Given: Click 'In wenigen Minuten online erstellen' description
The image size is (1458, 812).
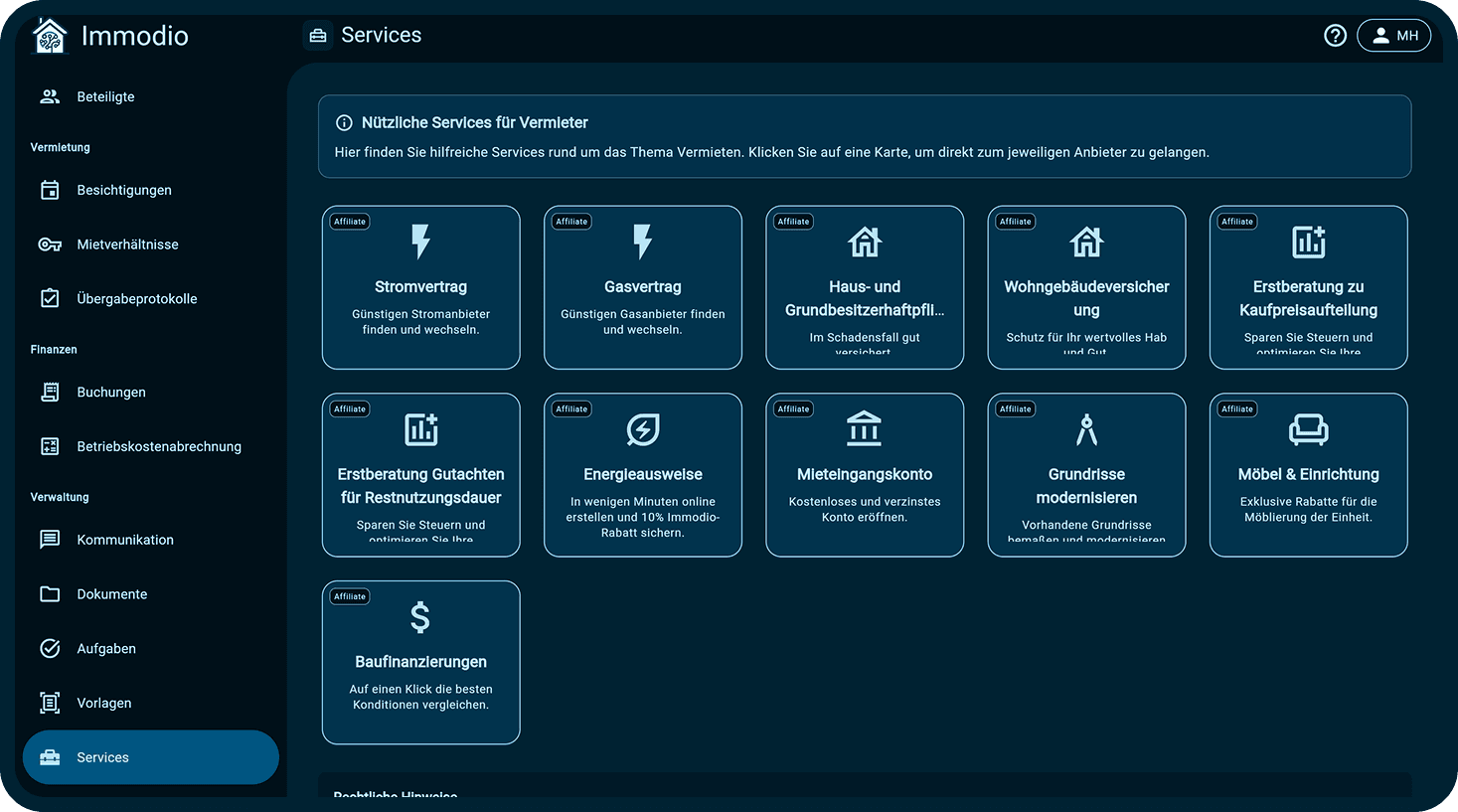Looking at the screenshot, I should [x=643, y=517].
